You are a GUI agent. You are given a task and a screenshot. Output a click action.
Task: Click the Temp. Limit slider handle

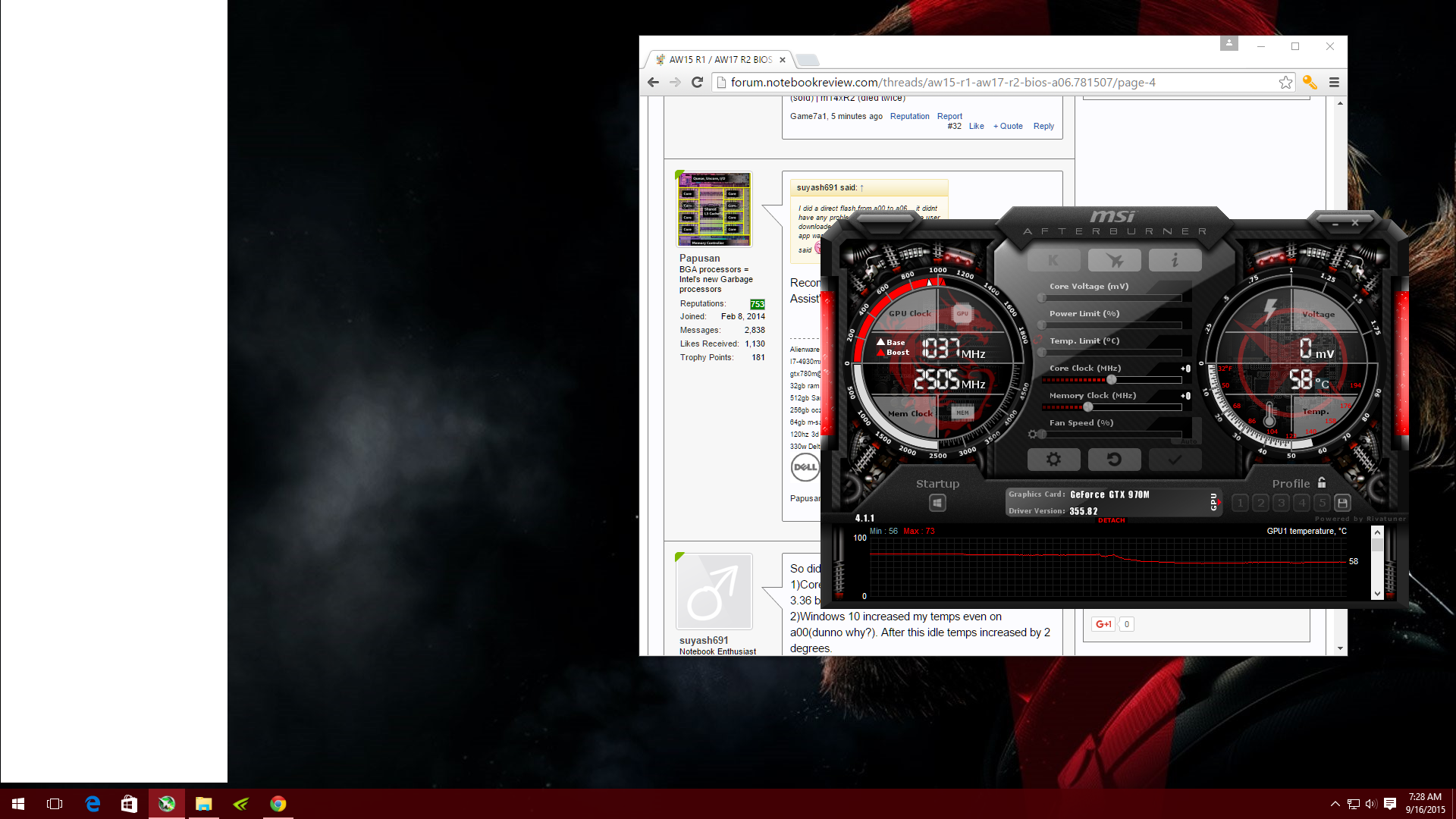pos(1042,353)
